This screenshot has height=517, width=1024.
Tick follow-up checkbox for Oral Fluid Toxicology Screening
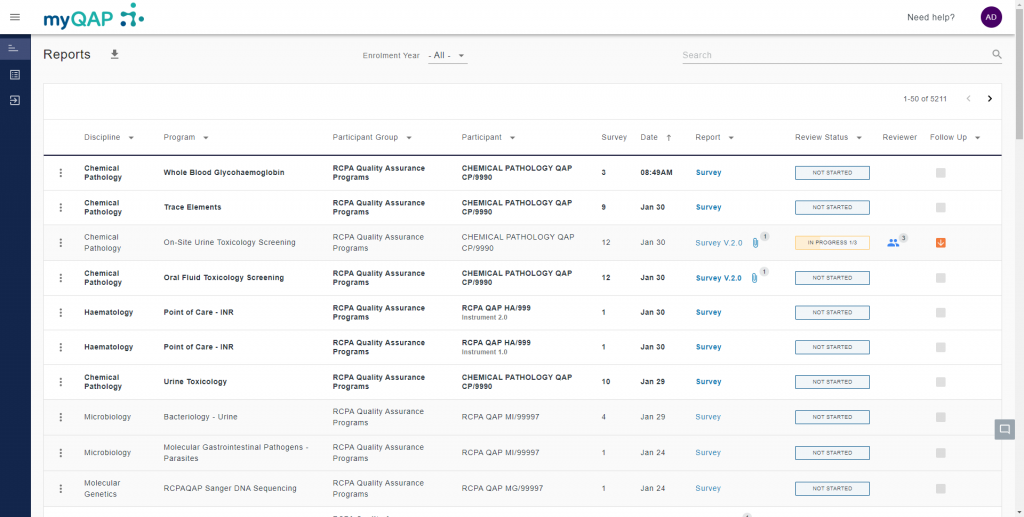[940, 278]
